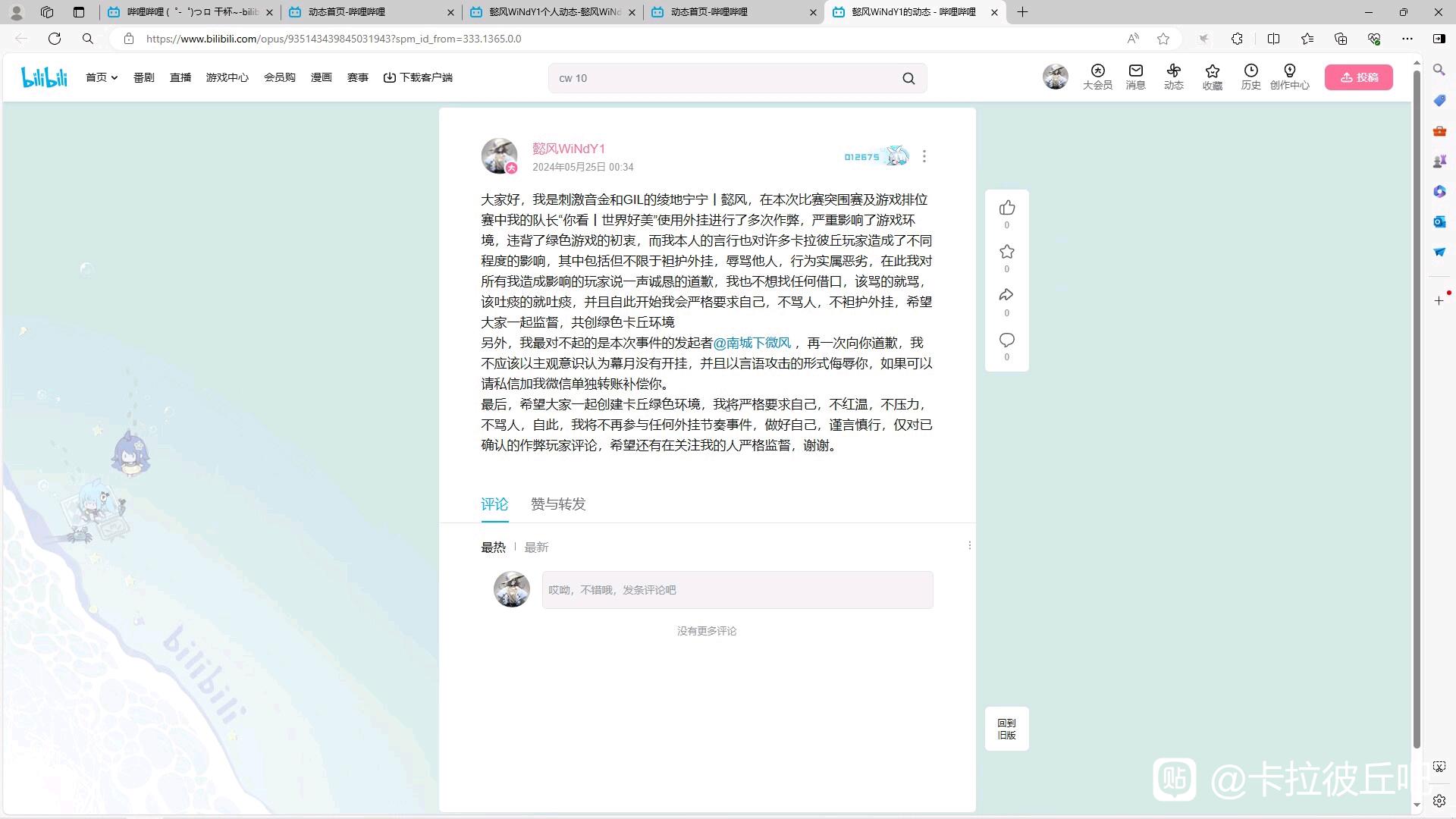Like the post with thumbs-up icon
The image size is (1456, 819).
[1006, 208]
